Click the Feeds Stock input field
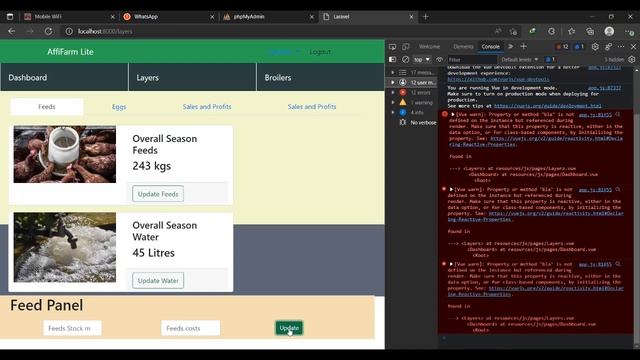Screen dimensions: 640x360 pos(72,328)
